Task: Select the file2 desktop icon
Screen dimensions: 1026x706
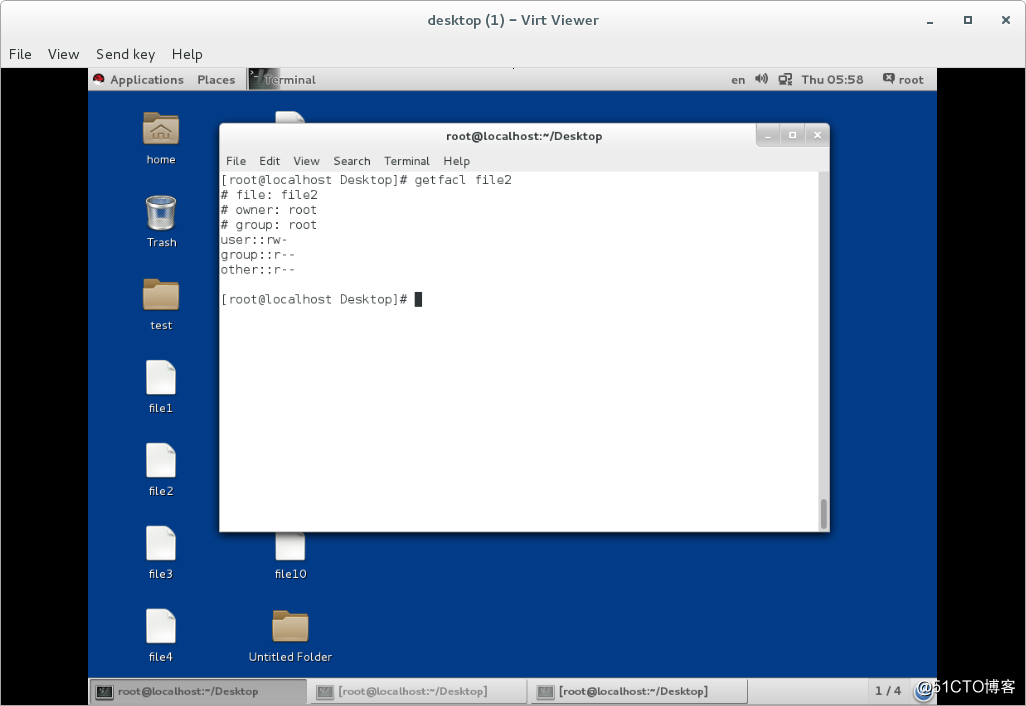Action: coord(160,461)
